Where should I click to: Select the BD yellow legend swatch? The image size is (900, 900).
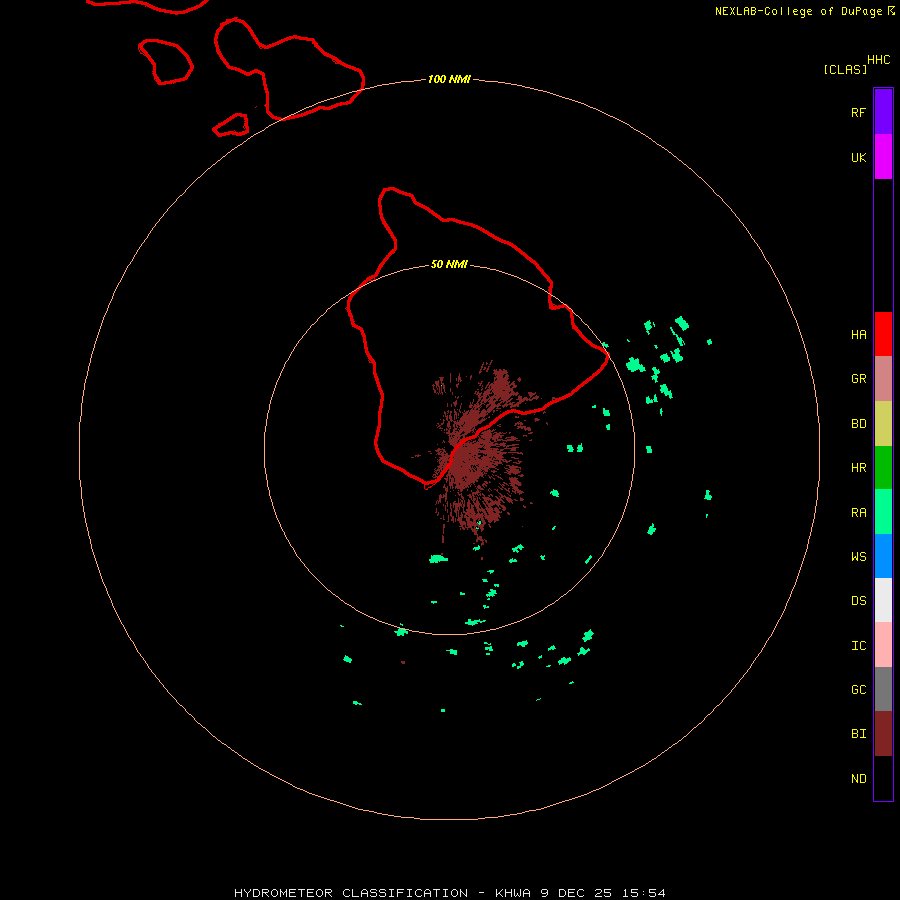(883, 424)
